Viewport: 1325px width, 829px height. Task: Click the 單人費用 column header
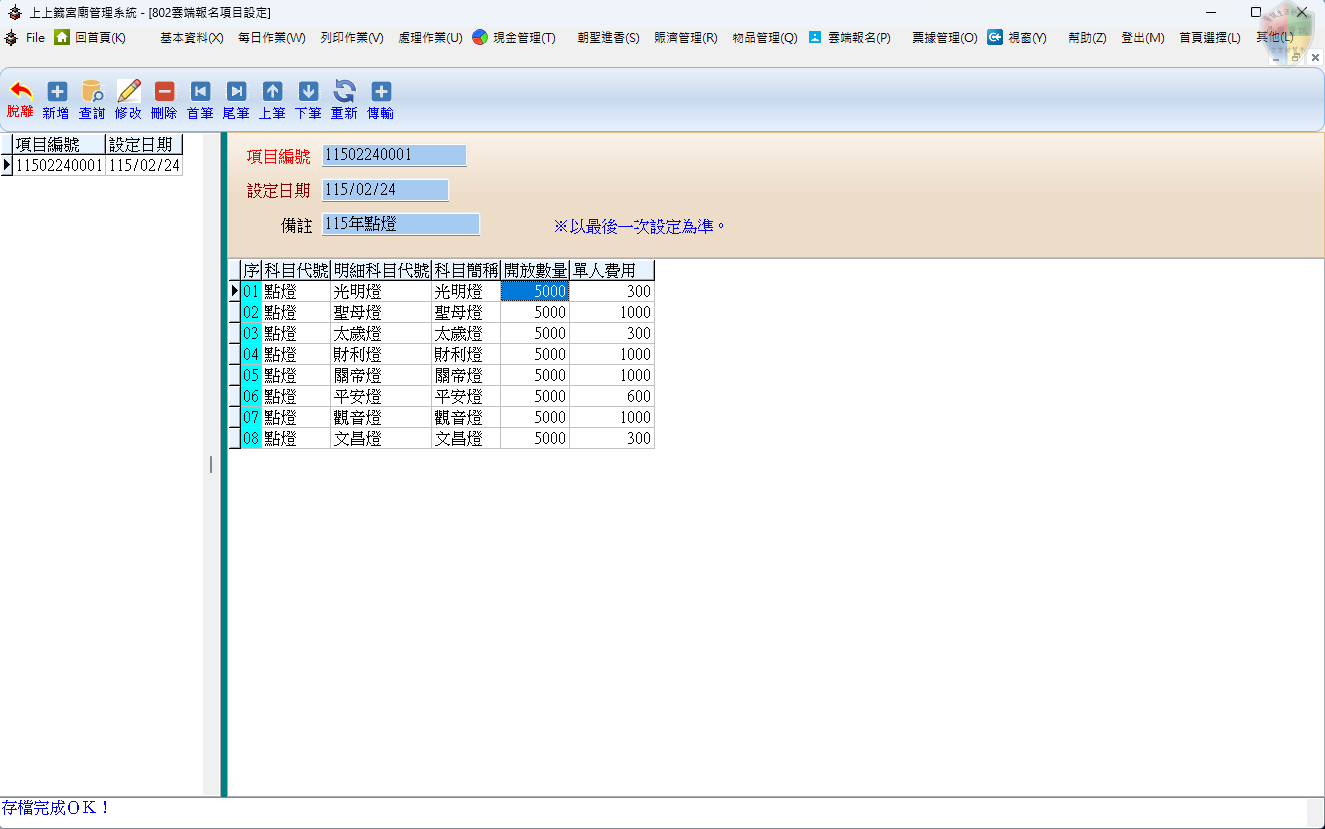[x=611, y=271]
